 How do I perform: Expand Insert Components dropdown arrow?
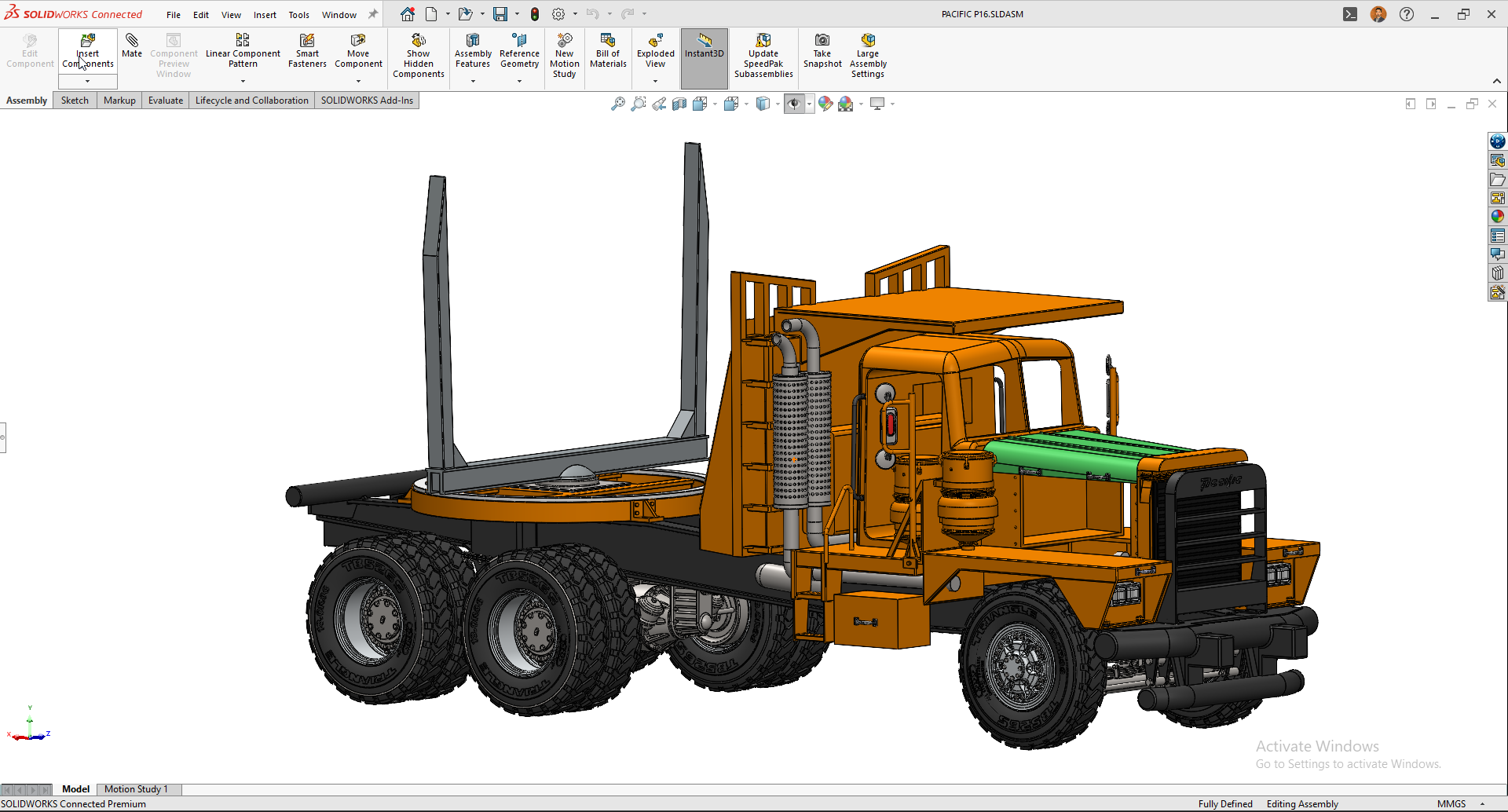click(x=88, y=82)
